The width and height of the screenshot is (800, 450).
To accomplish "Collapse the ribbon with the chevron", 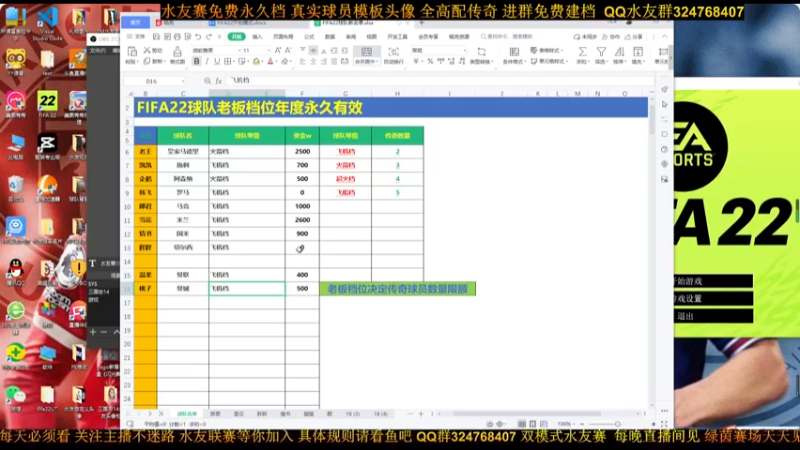I will 664,37.
